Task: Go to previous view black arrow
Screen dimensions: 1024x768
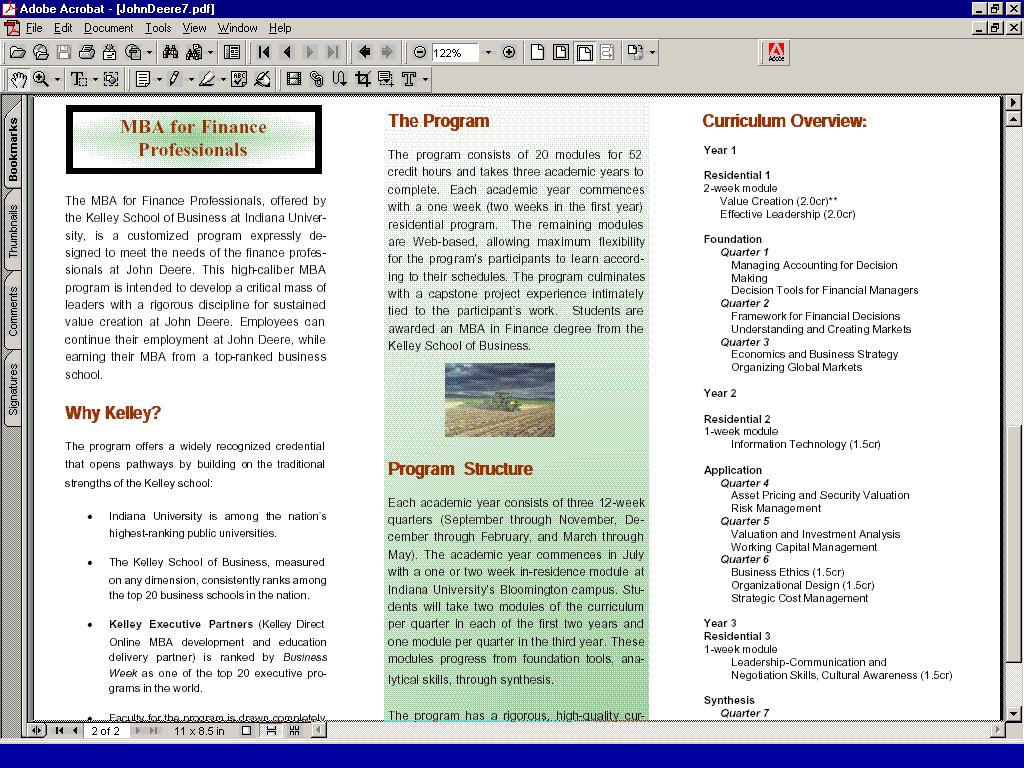Action: [x=364, y=52]
